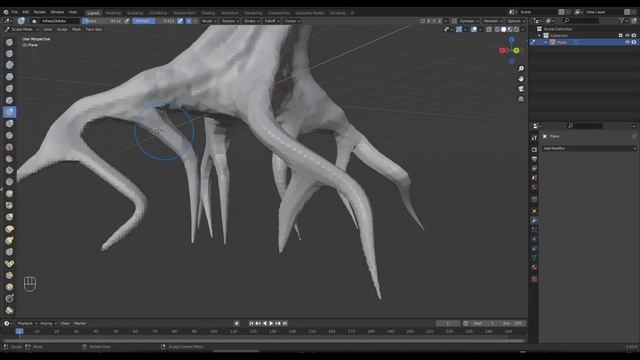Click the pan view hand icon

coord(521,79)
